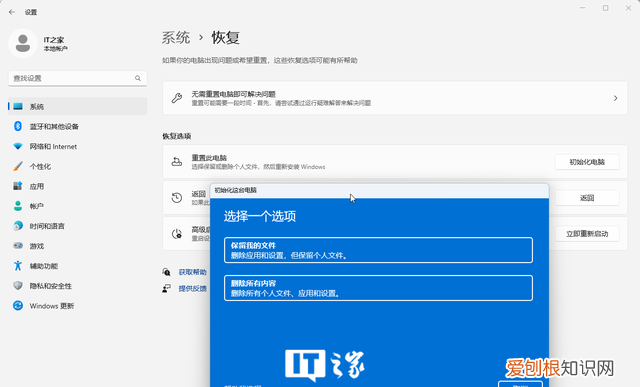Screen dimensions: 640x387
Task: Click the system monitor icon in the sidebar
Action: tap(18, 106)
